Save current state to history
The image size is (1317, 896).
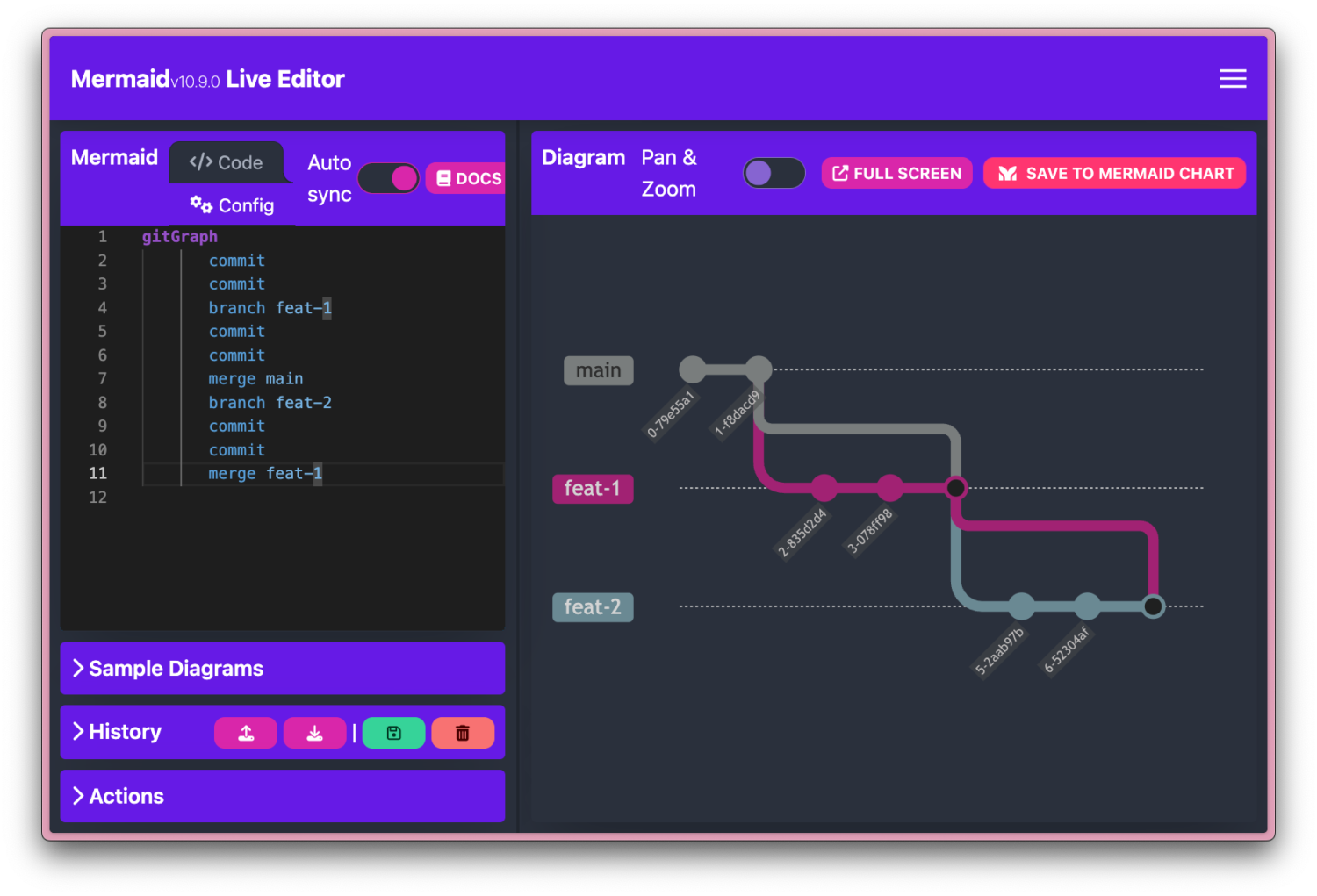point(393,733)
